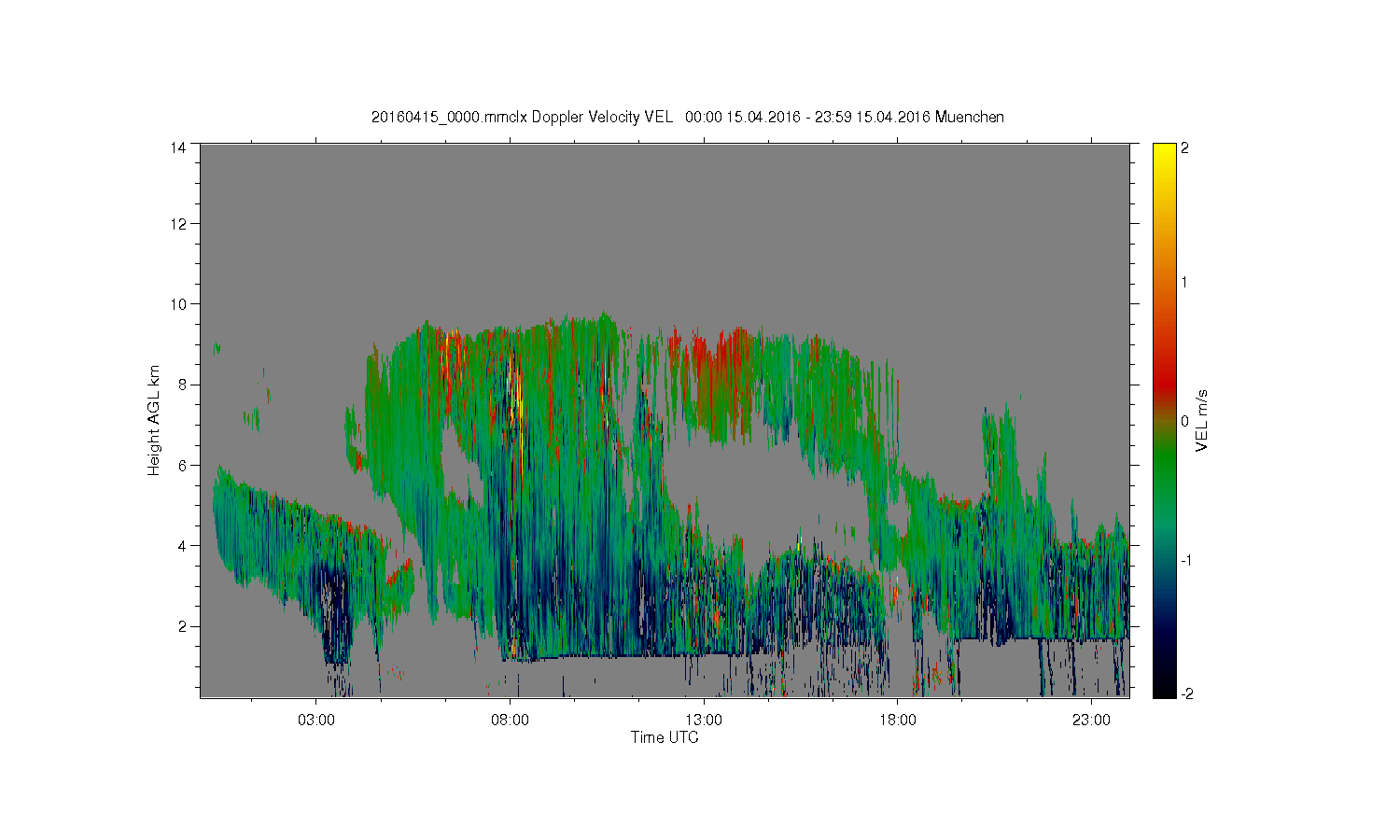Click the yellow top end of the colorbar
The image size is (1400, 840).
click(x=1164, y=159)
